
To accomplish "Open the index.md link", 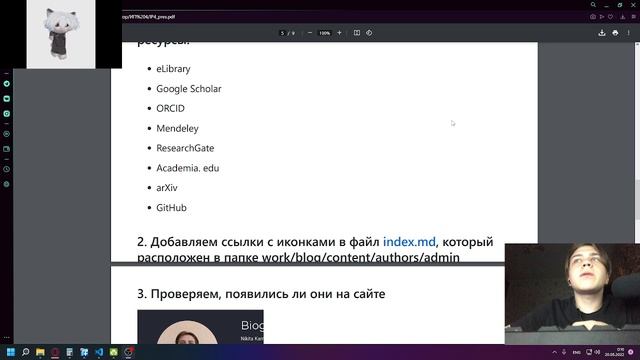I will pyautogui.click(x=409, y=242).
